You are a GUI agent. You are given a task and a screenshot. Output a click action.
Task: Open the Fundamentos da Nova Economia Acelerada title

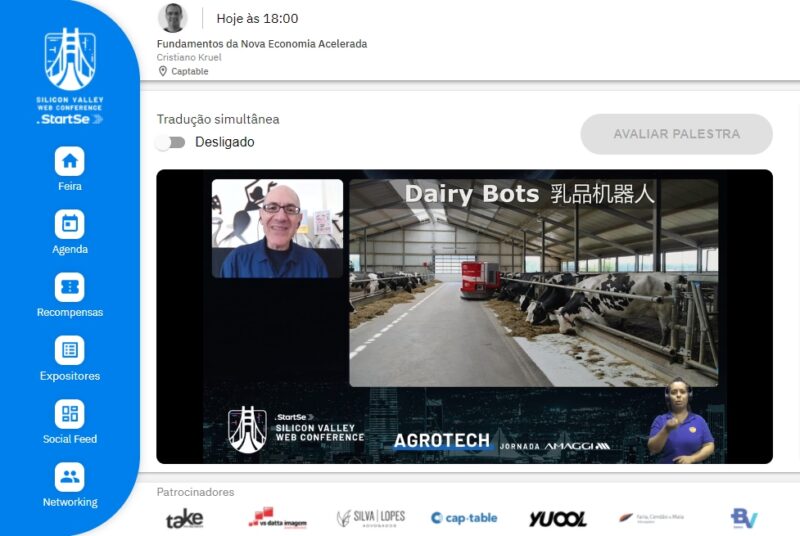pyautogui.click(x=262, y=44)
